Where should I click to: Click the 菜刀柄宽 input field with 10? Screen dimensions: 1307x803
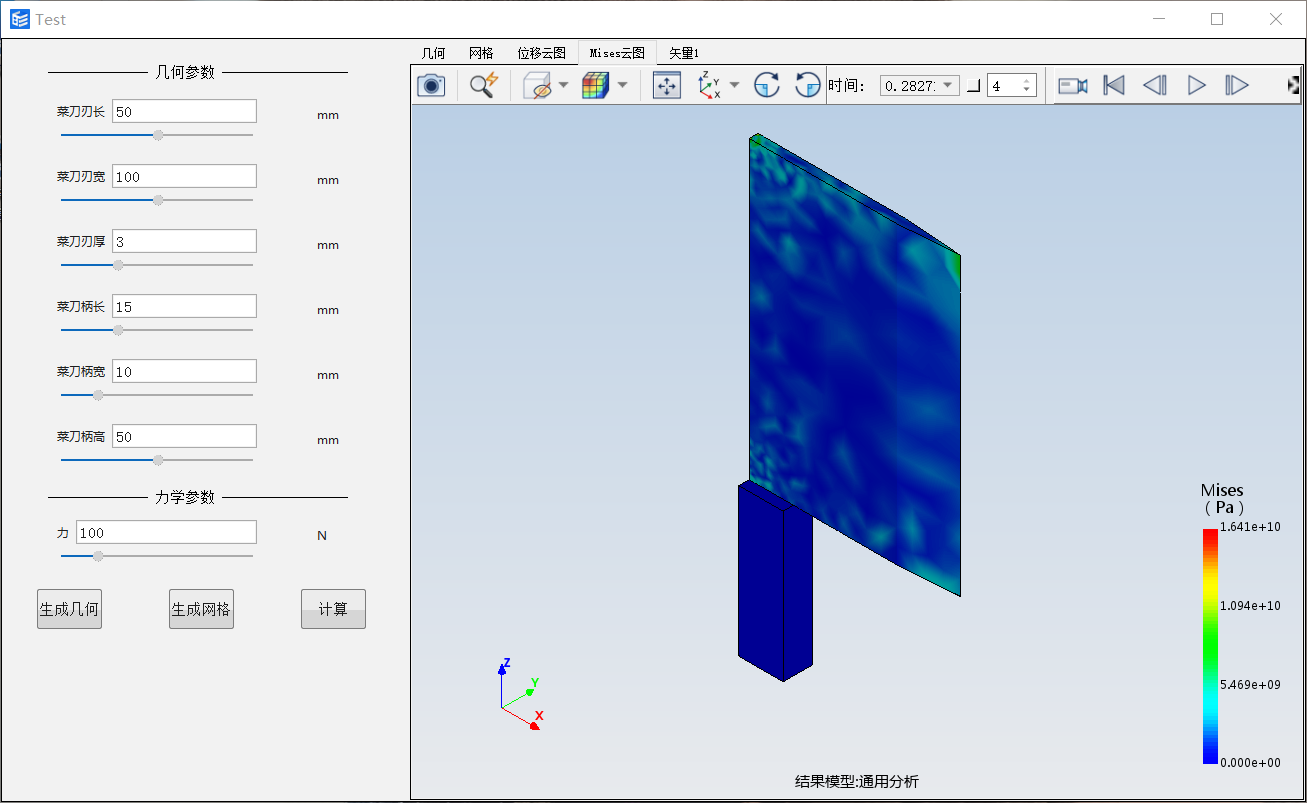184,371
